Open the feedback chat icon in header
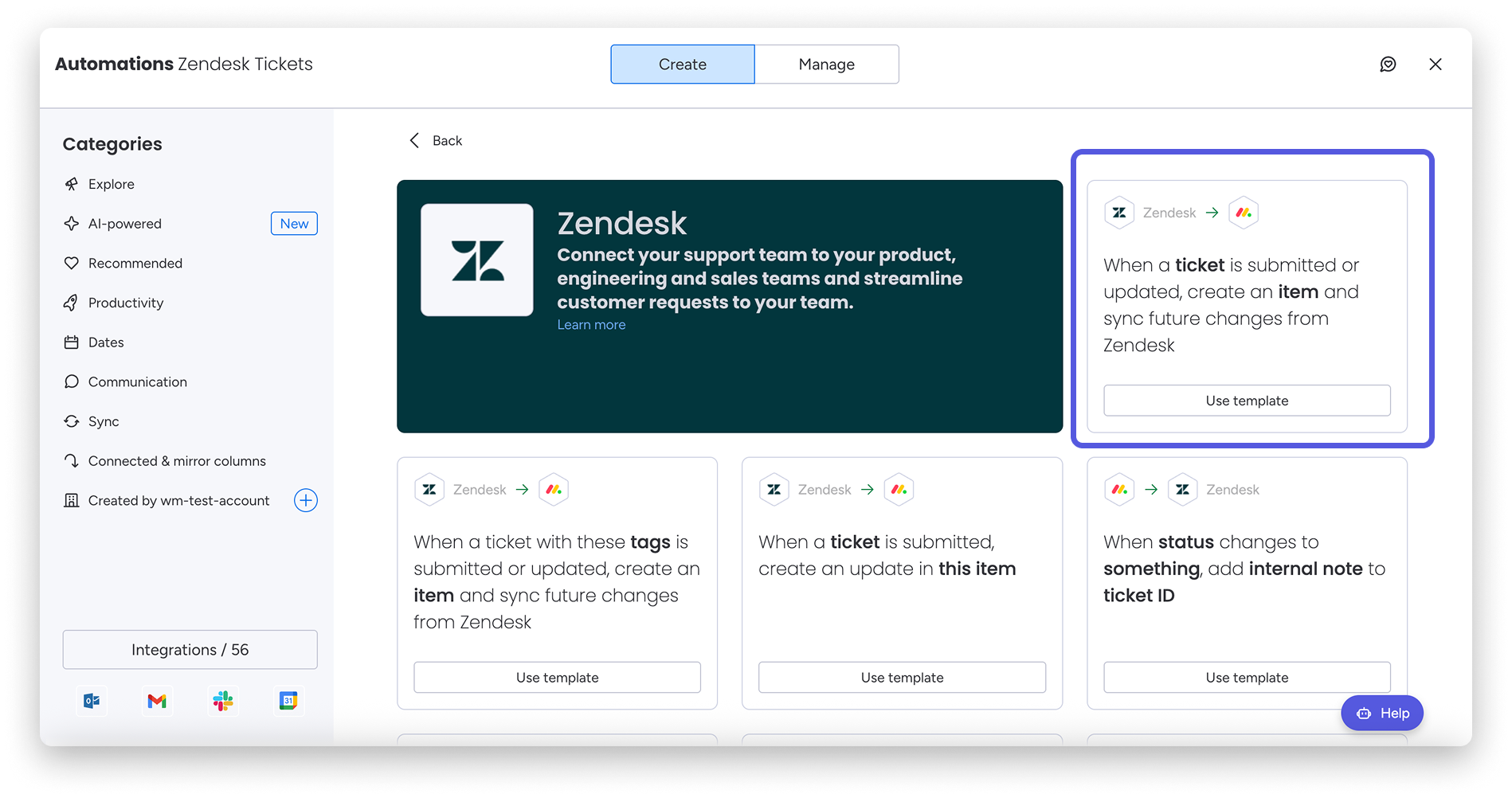The image size is (1512, 798). [x=1388, y=64]
